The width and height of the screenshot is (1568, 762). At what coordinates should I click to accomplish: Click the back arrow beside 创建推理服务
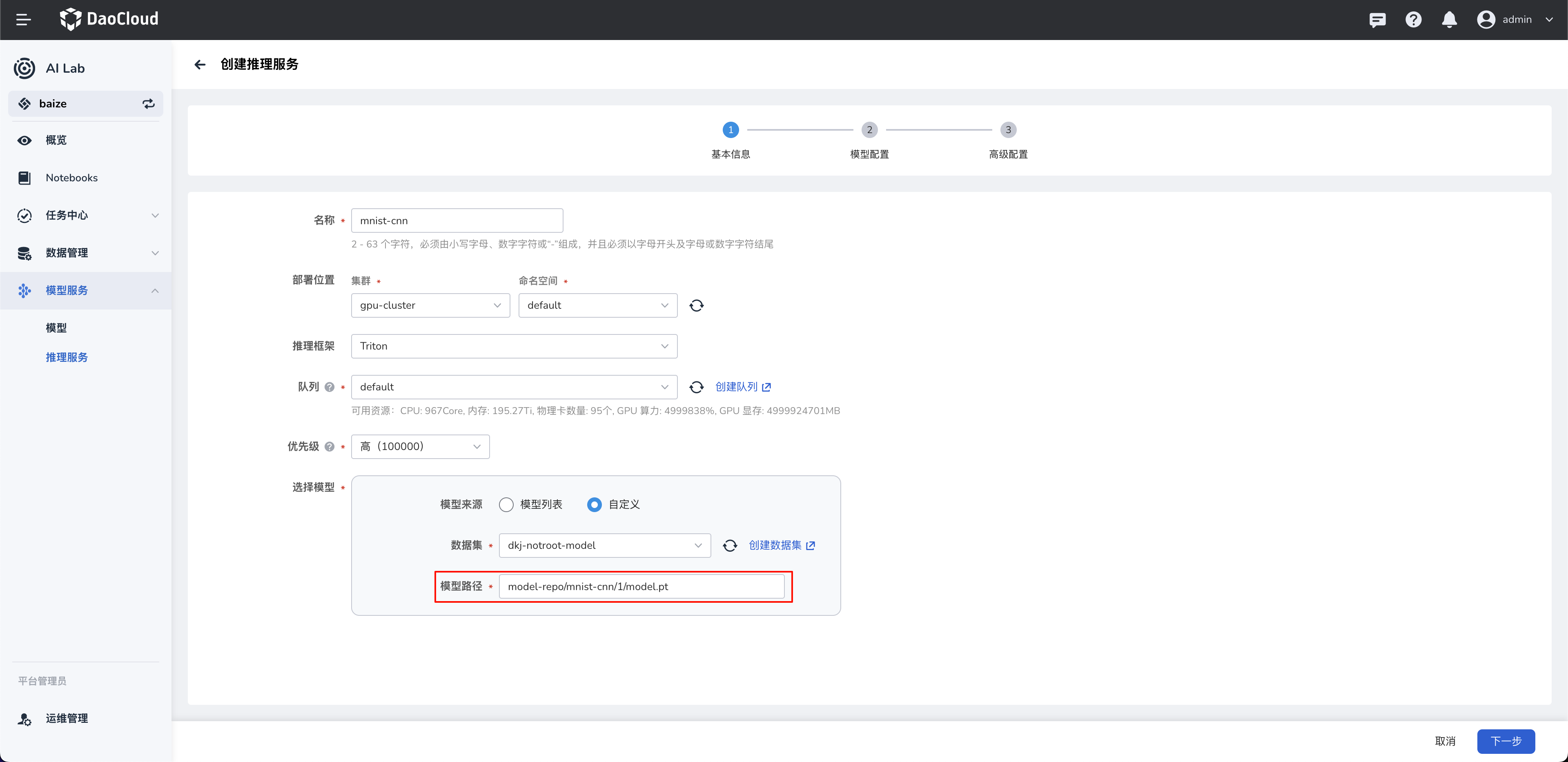(x=200, y=65)
